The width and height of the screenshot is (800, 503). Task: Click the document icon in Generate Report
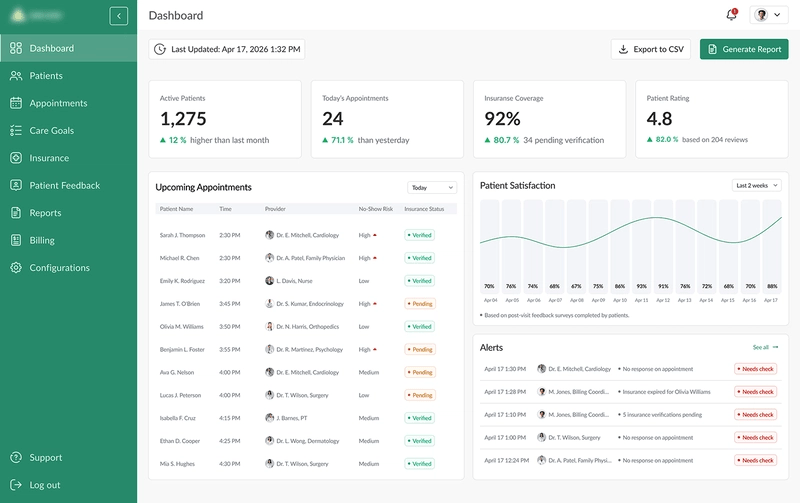tap(712, 49)
